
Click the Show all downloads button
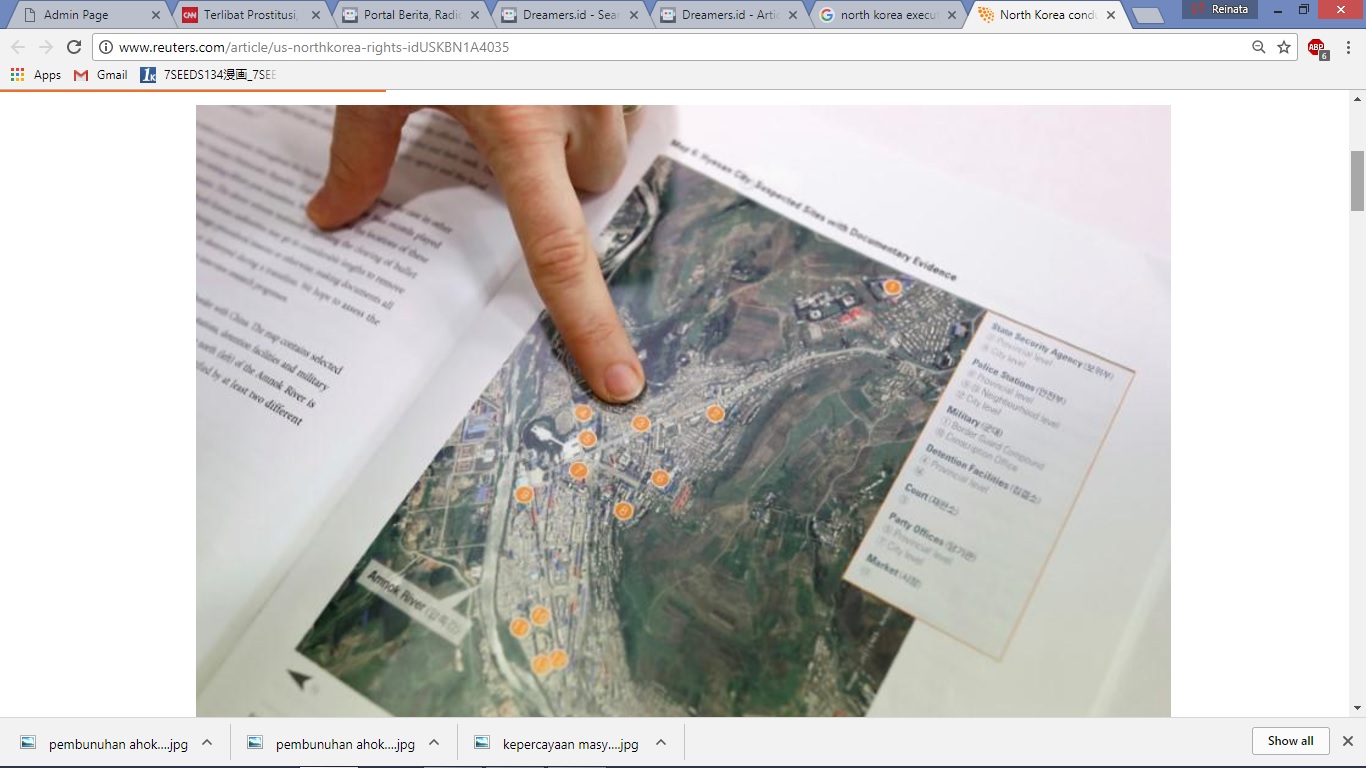(1290, 741)
